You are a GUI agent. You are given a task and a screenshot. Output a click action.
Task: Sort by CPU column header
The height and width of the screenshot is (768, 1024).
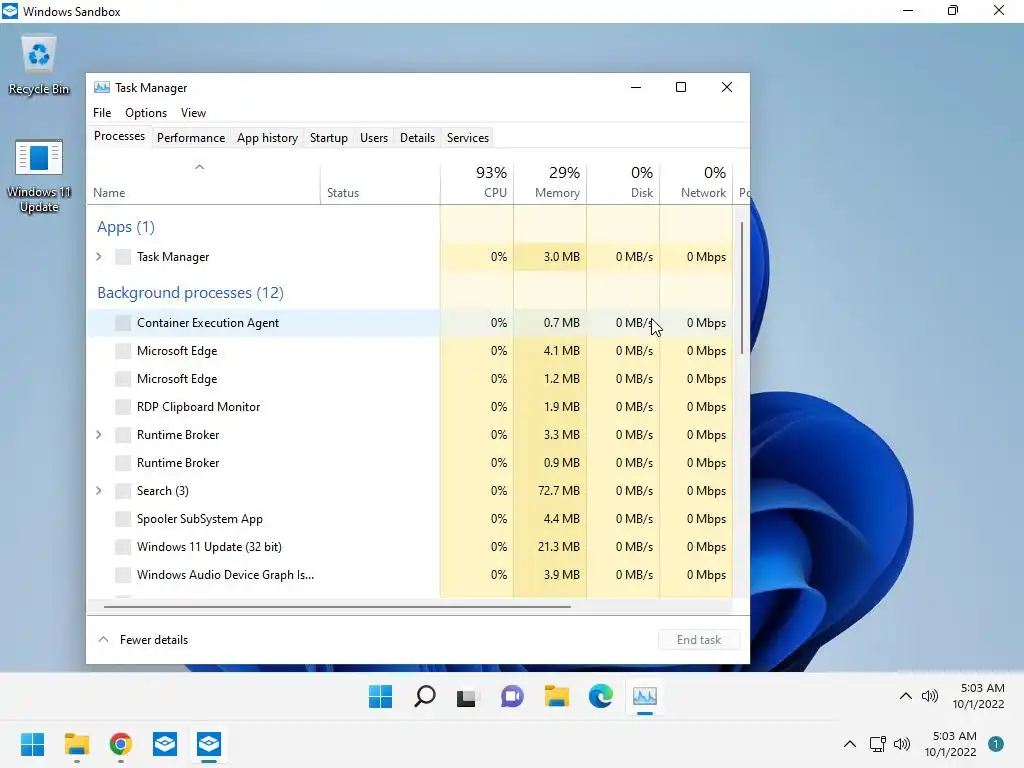(x=477, y=182)
